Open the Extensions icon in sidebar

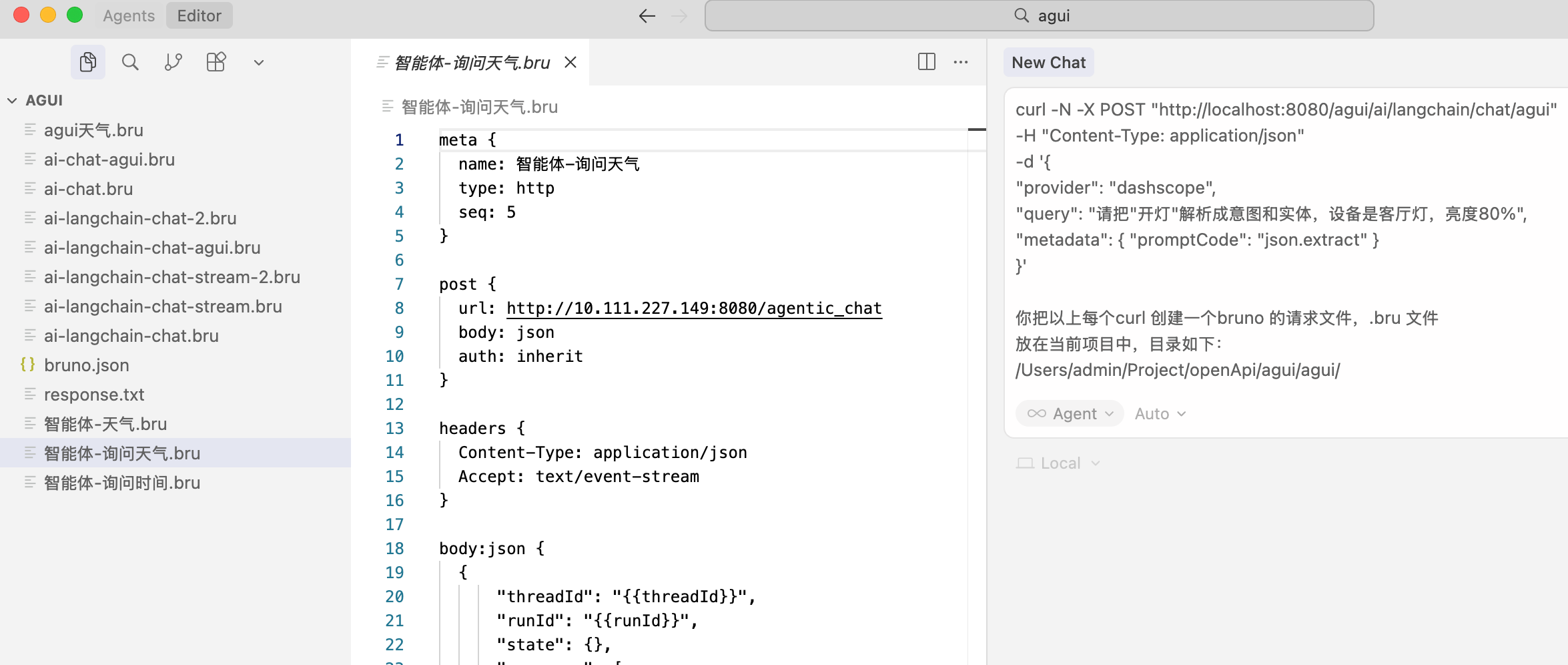pos(216,62)
